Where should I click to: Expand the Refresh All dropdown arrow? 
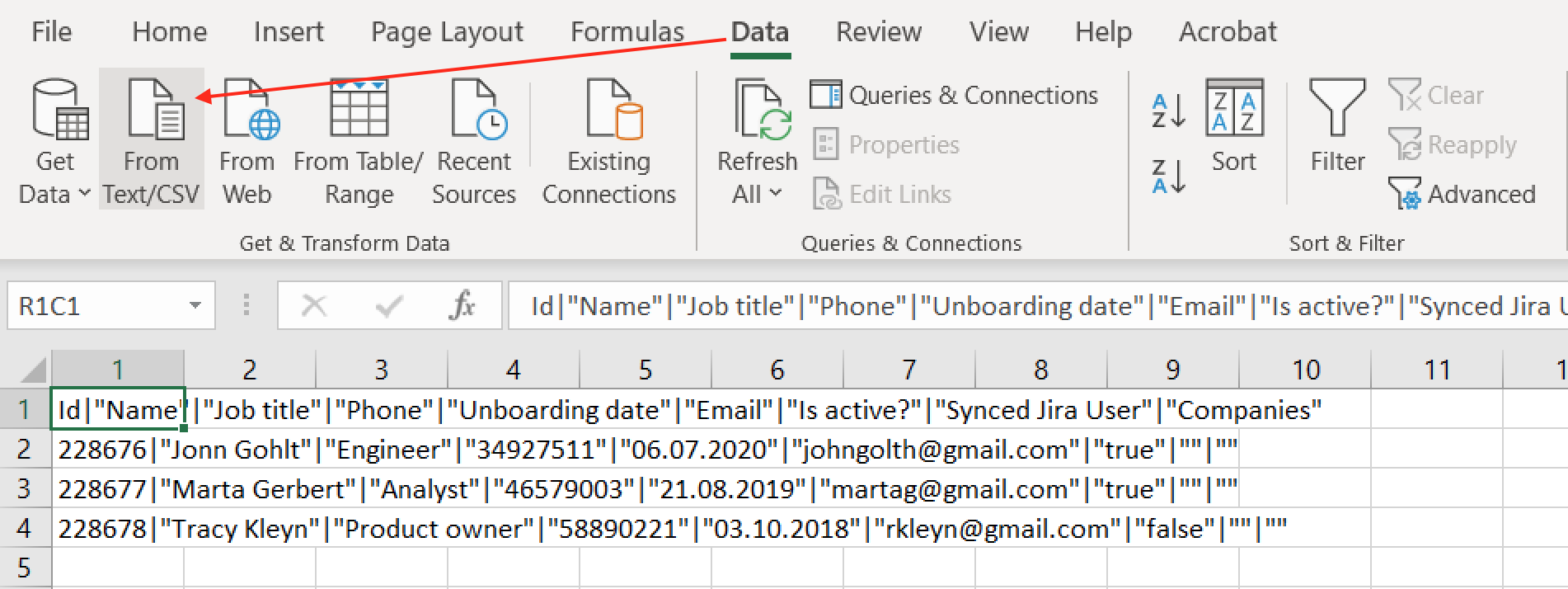pos(774,195)
